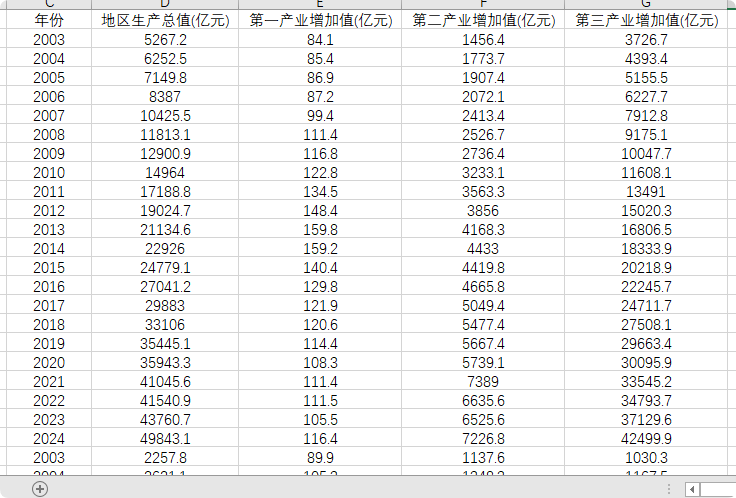Select the cell containing 33106
The width and height of the screenshot is (736, 498).
point(165,325)
